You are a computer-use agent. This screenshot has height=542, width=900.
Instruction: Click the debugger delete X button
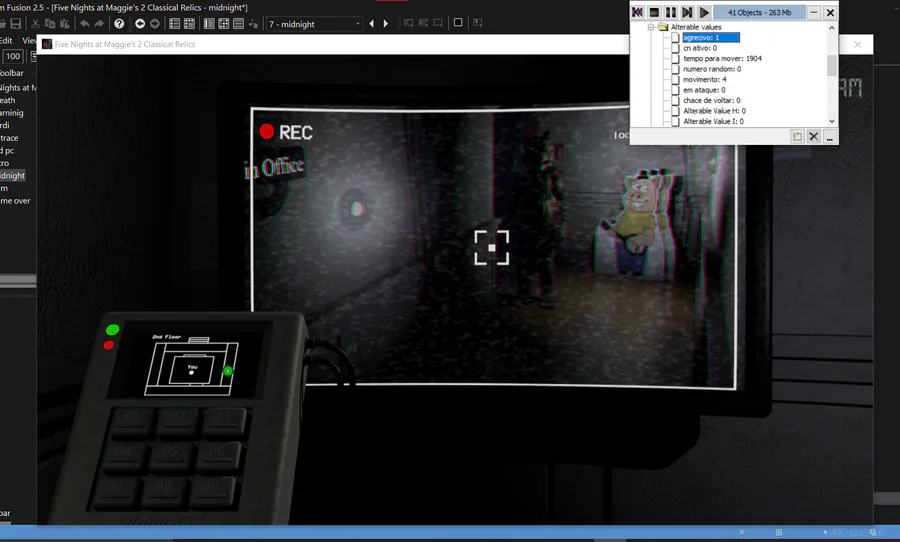(813, 137)
